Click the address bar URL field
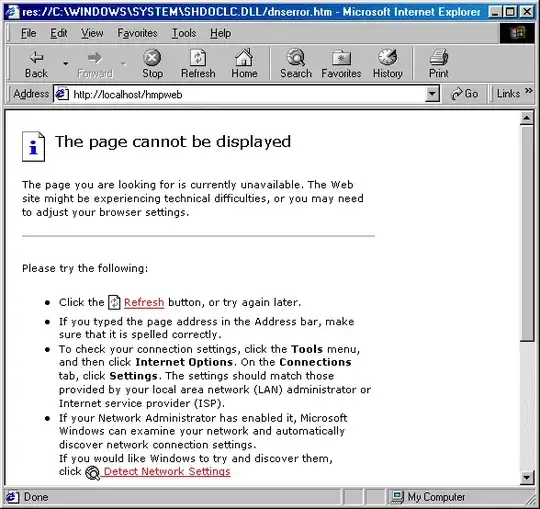Viewport: 540px width, 509px height. pyautogui.click(x=247, y=94)
